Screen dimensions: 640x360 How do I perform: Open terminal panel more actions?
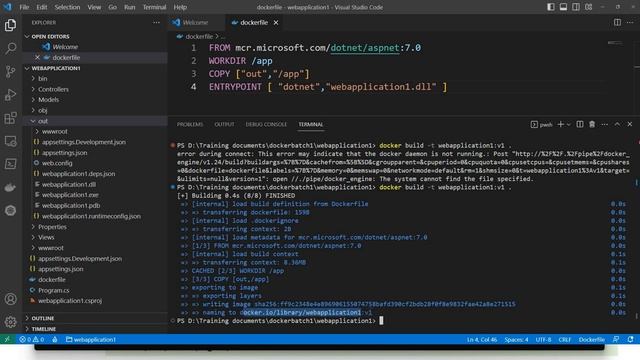tap(604, 124)
